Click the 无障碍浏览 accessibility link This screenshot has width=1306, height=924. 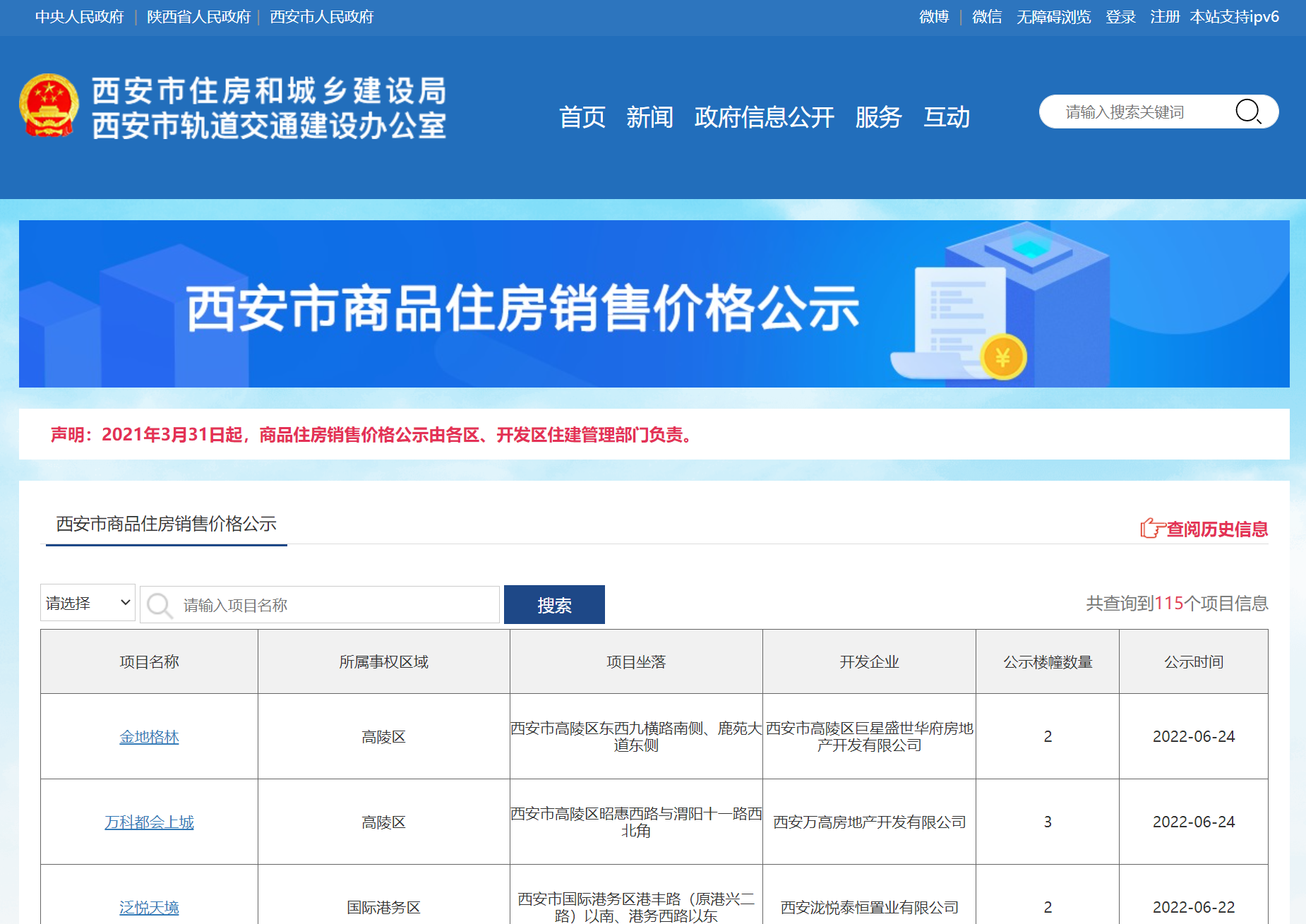pyautogui.click(x=1053, y=17)
